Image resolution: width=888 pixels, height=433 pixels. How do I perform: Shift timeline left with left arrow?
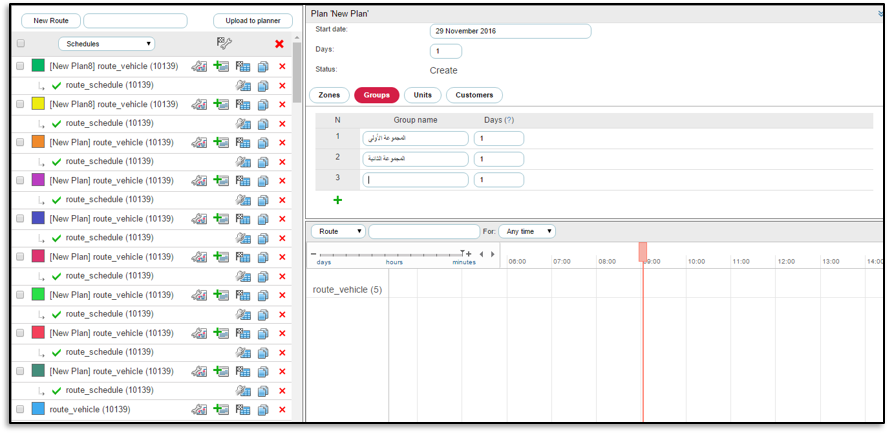pyautogui.click(x=481, y=254)
